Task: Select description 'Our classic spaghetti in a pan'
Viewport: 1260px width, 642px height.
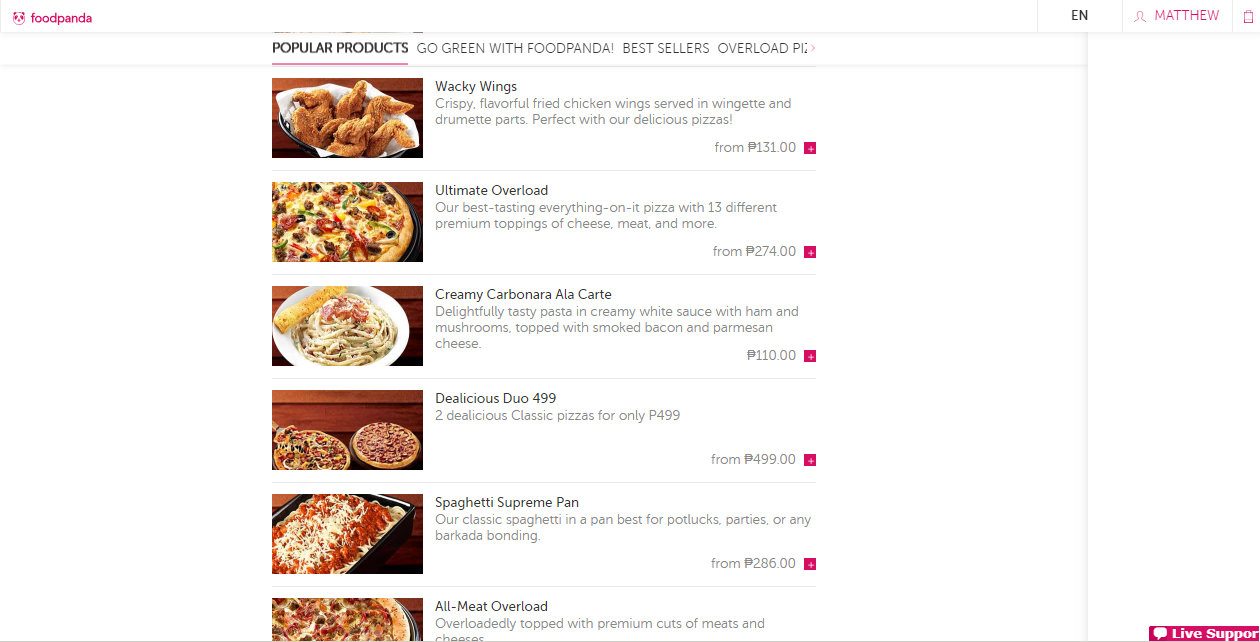Action: pyautogui.click(x=623, y=528)
